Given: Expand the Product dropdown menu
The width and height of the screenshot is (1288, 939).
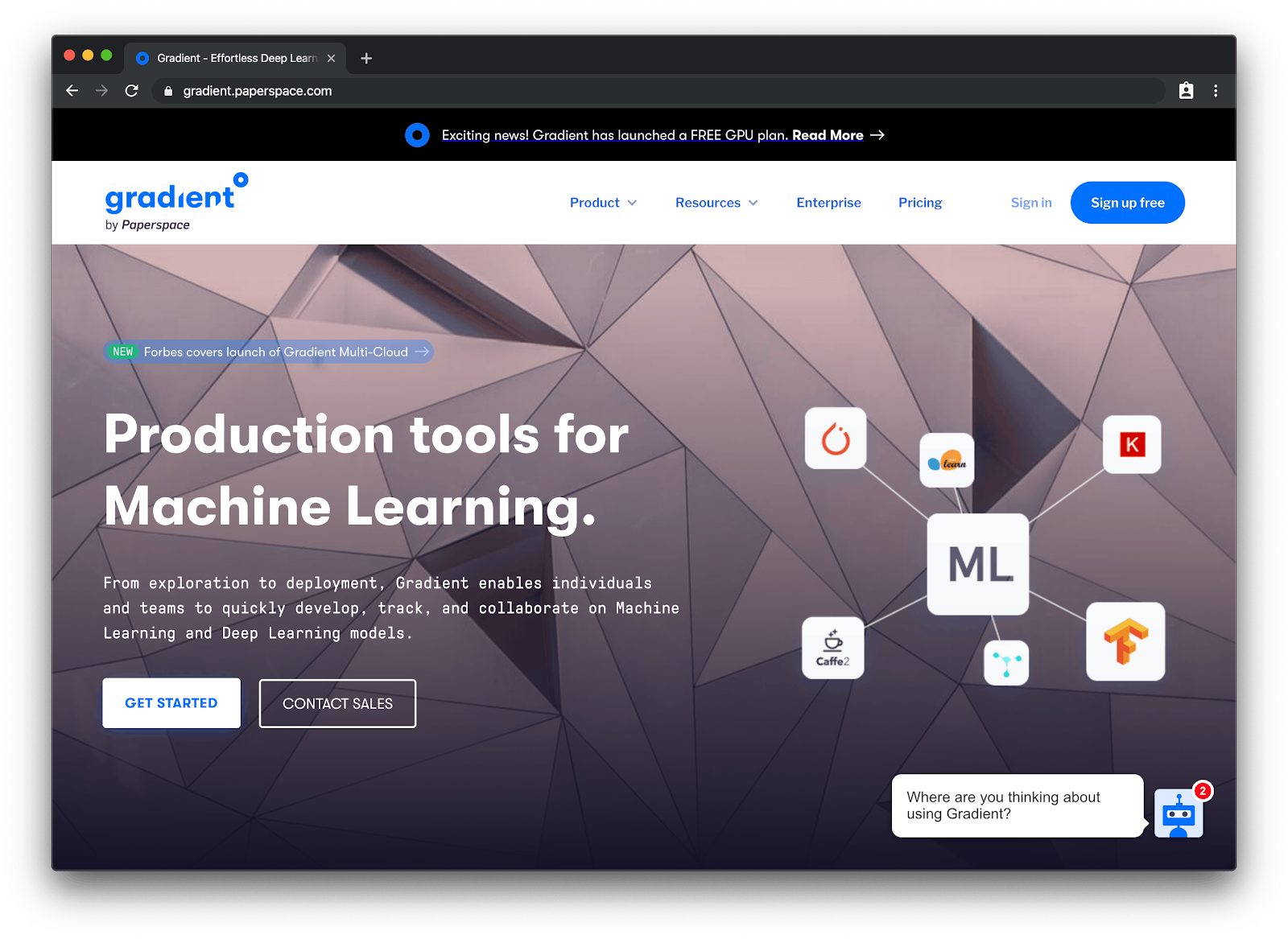Looking at the screenshot, I should click(603, 203).
